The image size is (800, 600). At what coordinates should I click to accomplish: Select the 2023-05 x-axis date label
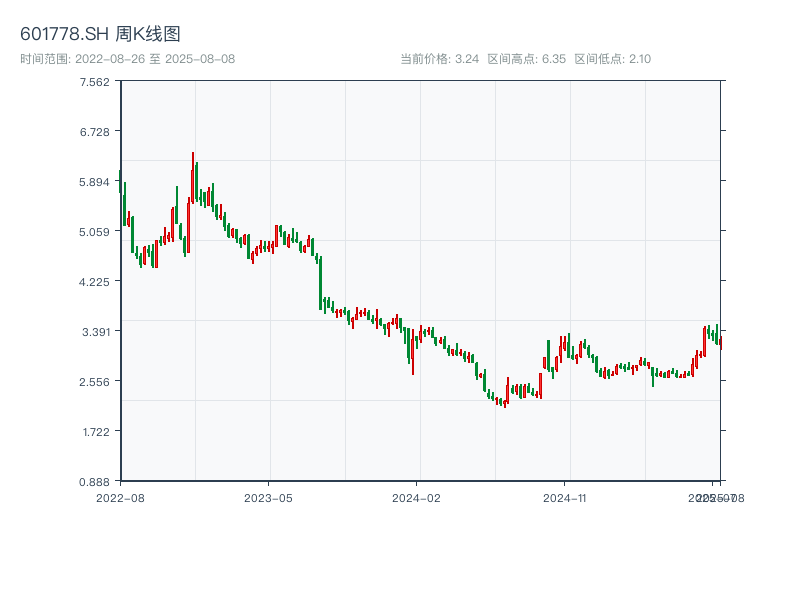pyautogui.click(x=268, y=497)
